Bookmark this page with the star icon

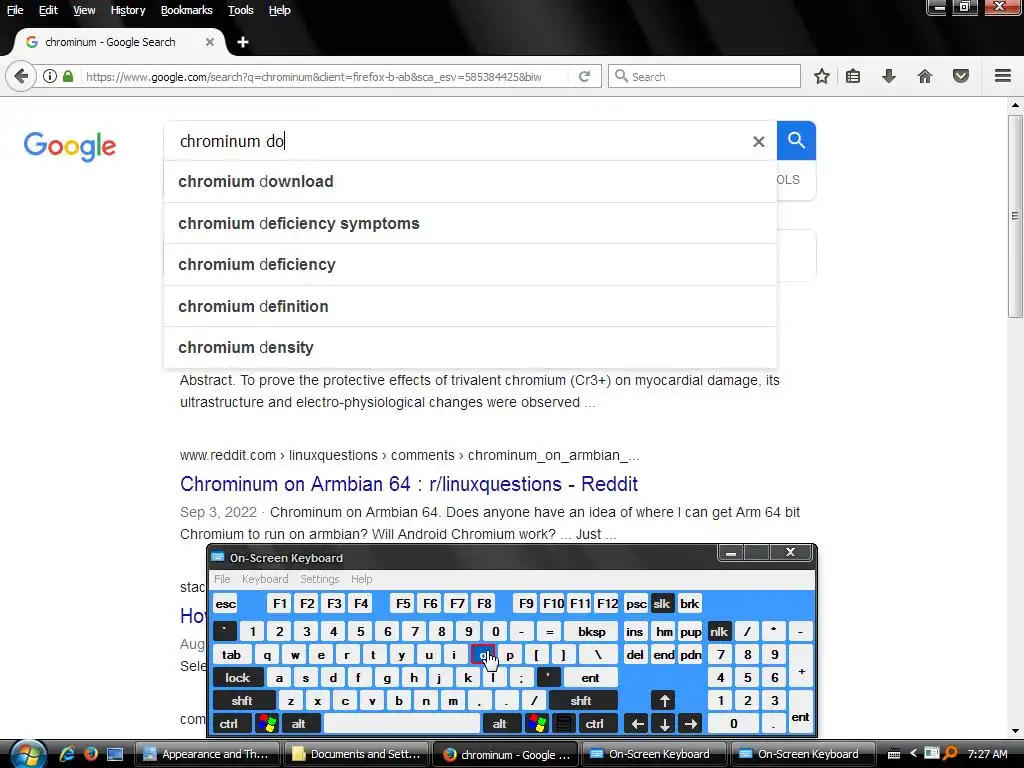coord(822,76)
